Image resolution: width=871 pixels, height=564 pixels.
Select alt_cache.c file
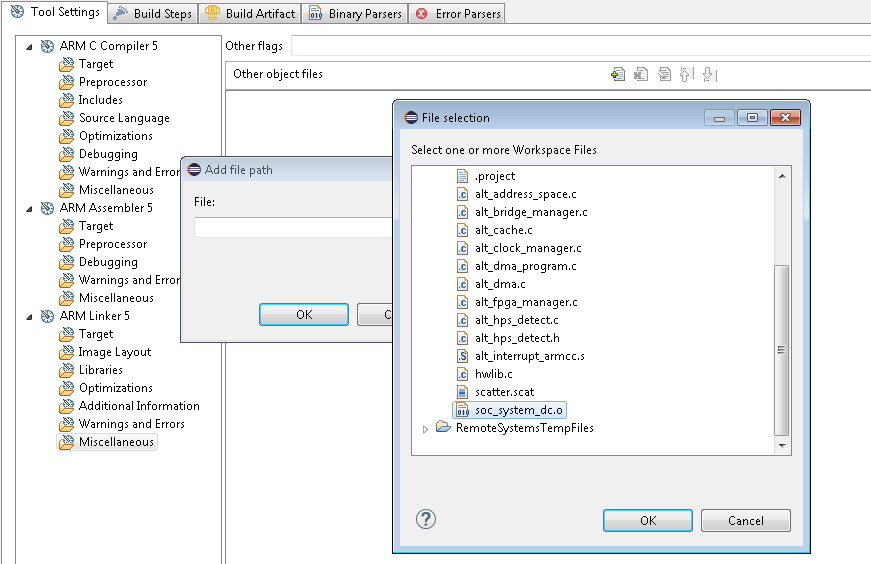(x=503, y=230)
